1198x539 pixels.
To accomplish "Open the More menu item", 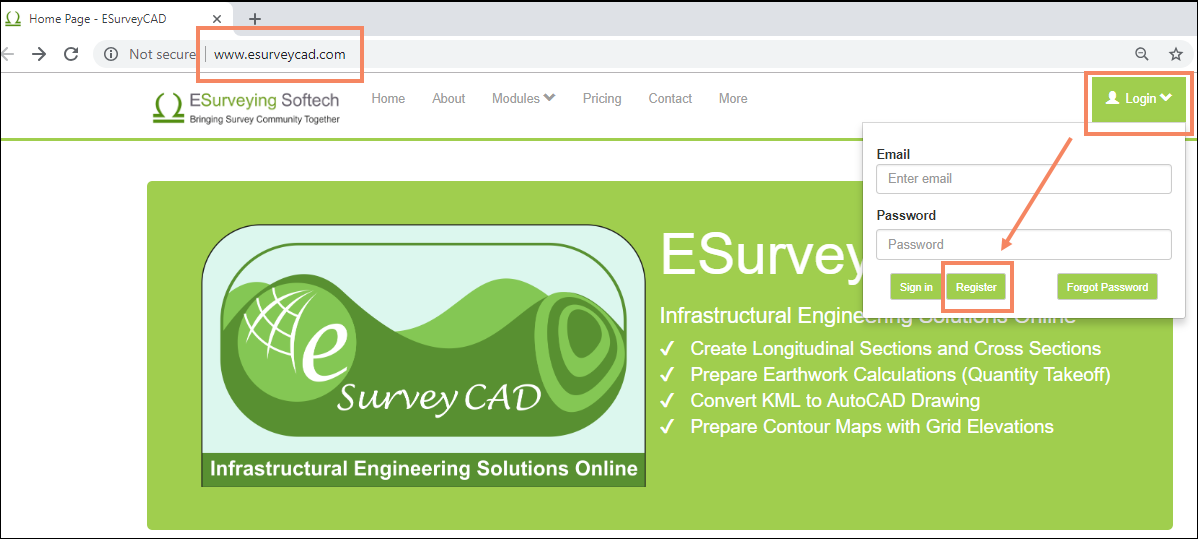I will point(733,99).
